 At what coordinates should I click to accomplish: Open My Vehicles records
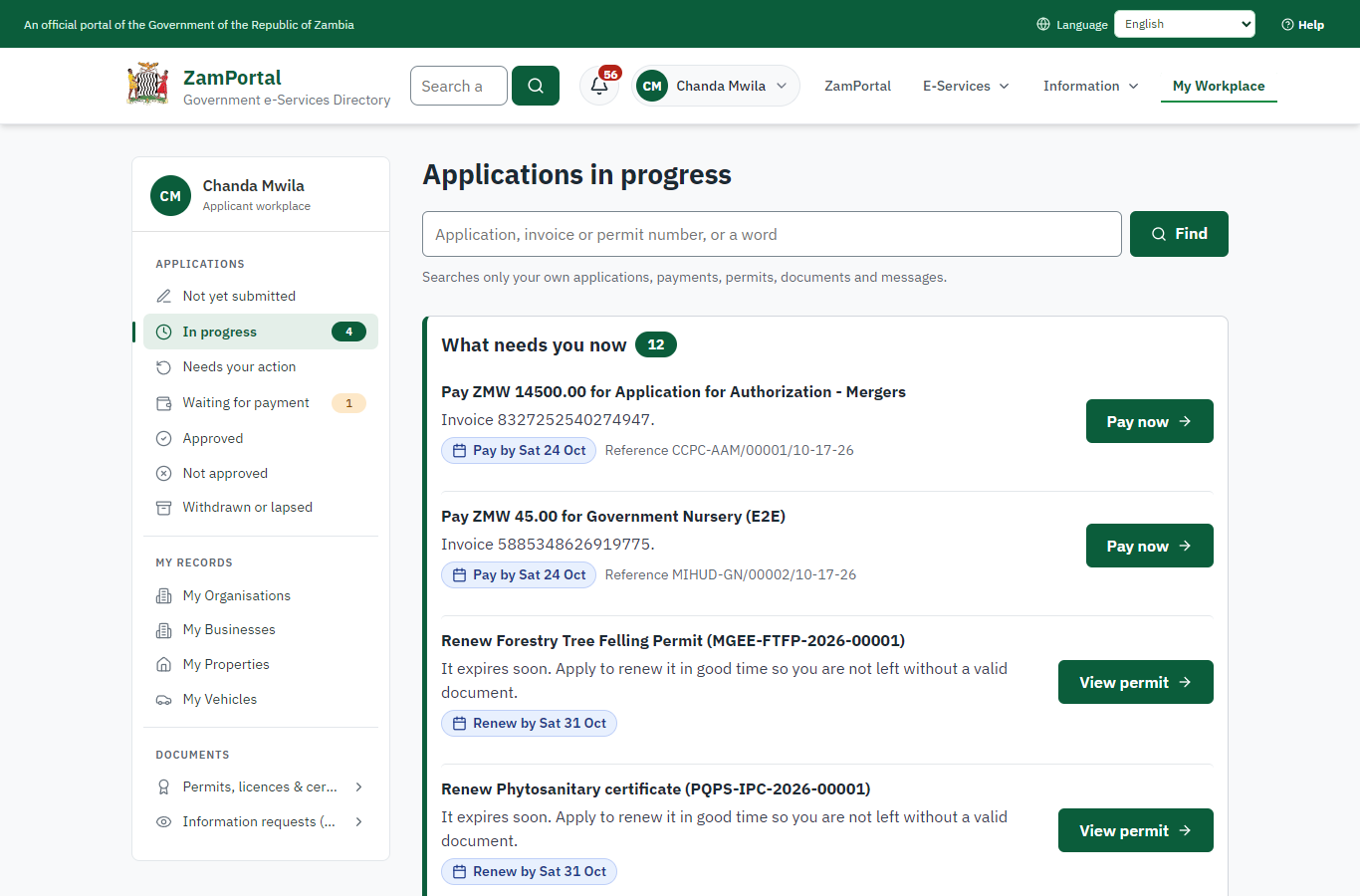261,699
